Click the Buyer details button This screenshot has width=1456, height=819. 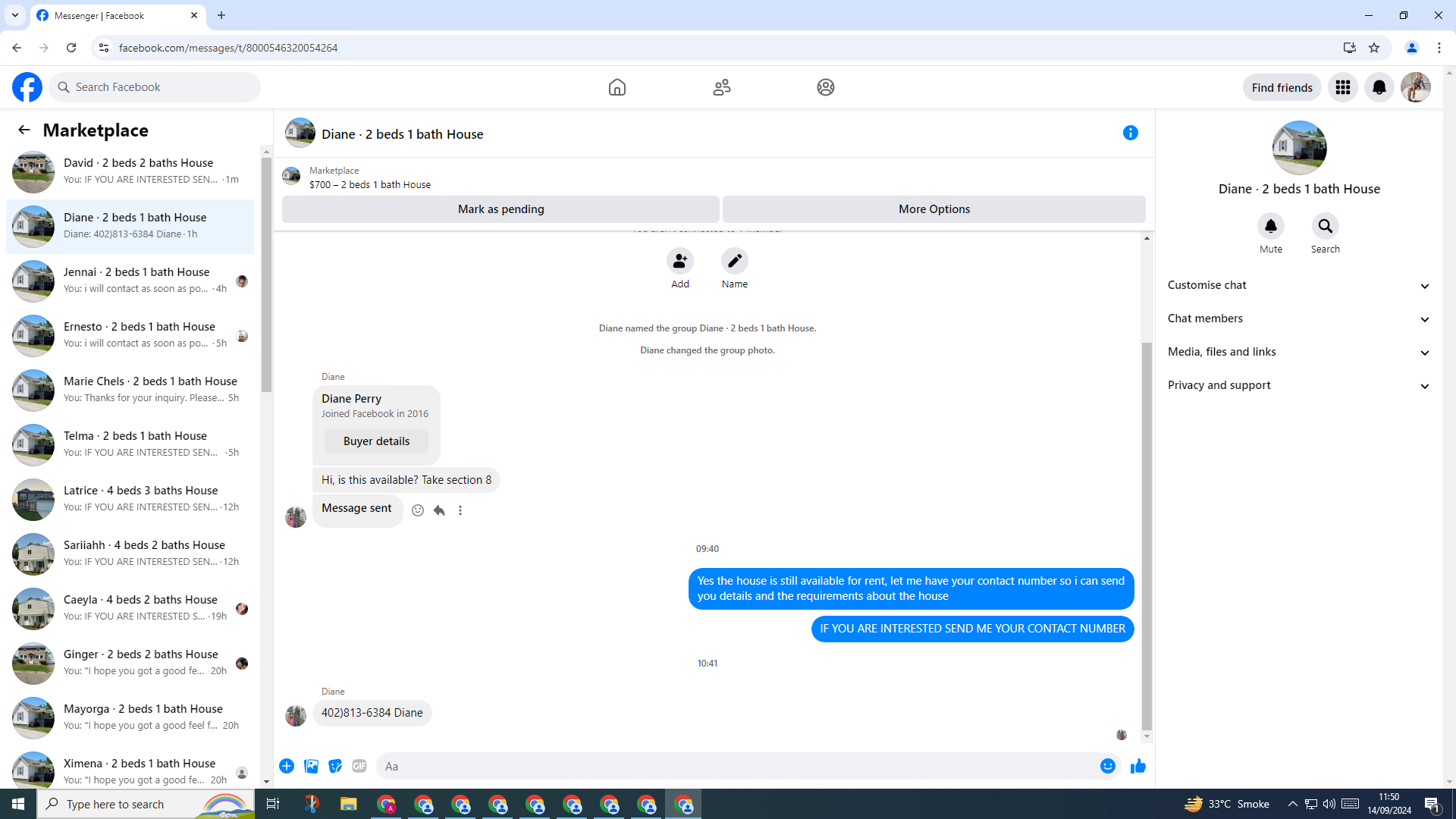click(376, 441)
